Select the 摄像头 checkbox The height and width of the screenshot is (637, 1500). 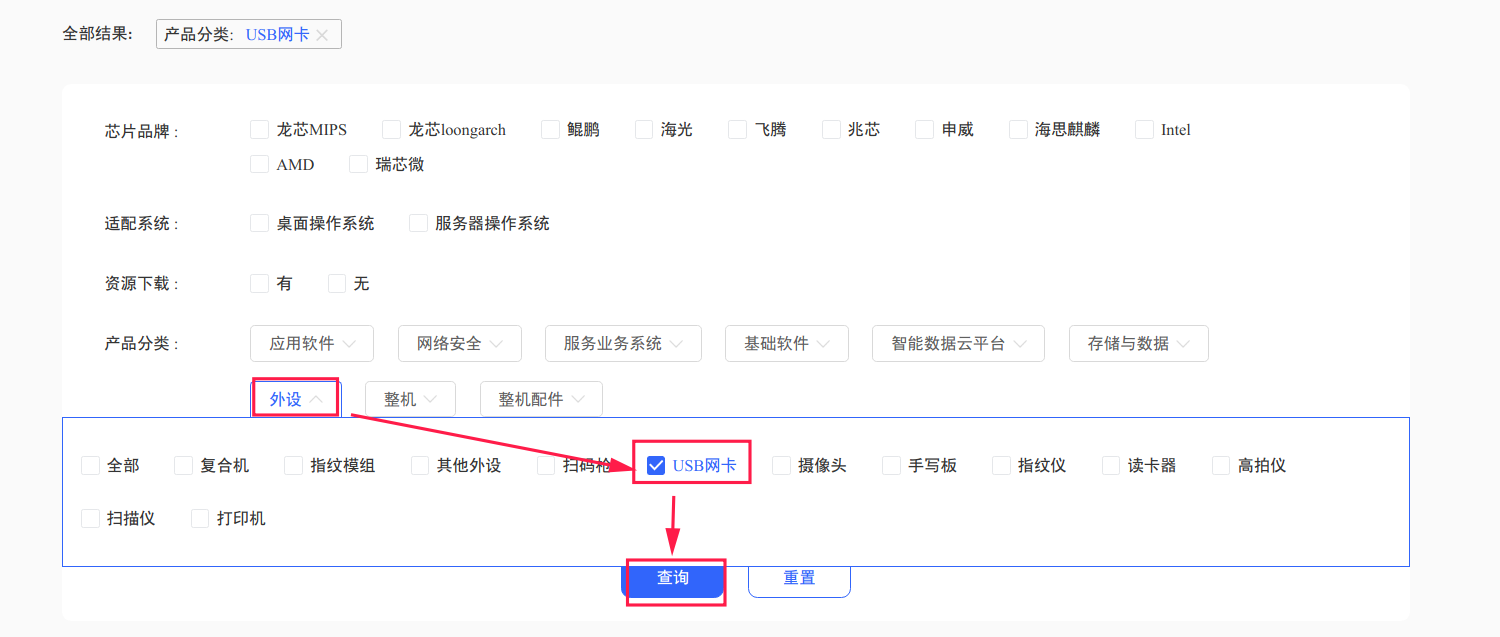pyautogui.click(x=781, y=465)
